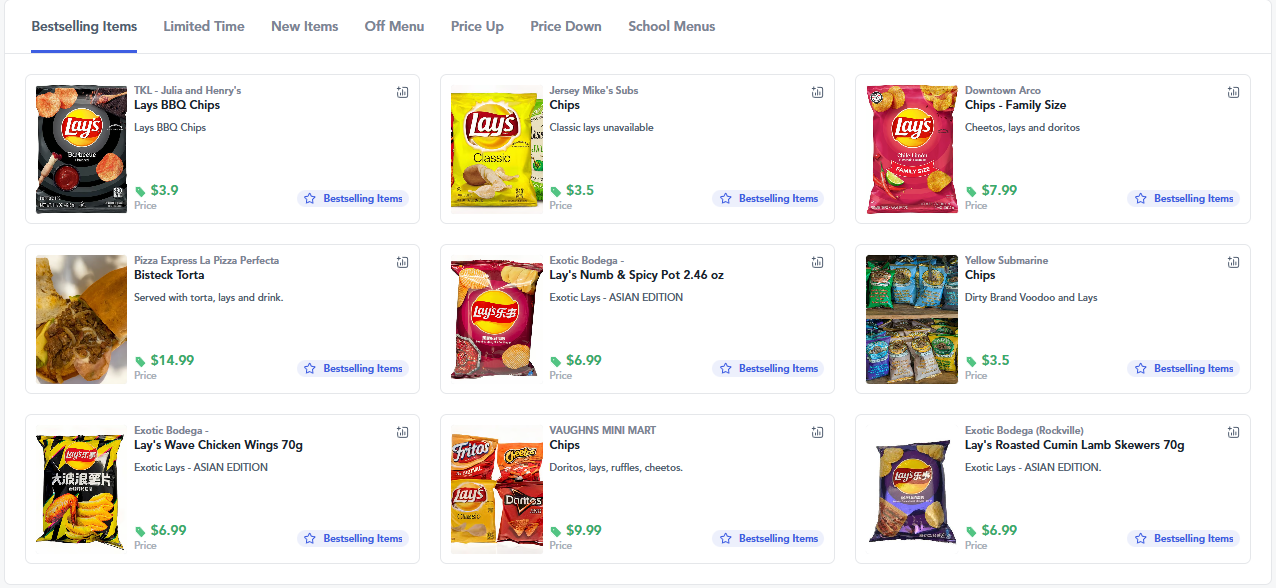Select the Off Menu tab
The image size is (1276, 588).
click(x=394, y=27)
